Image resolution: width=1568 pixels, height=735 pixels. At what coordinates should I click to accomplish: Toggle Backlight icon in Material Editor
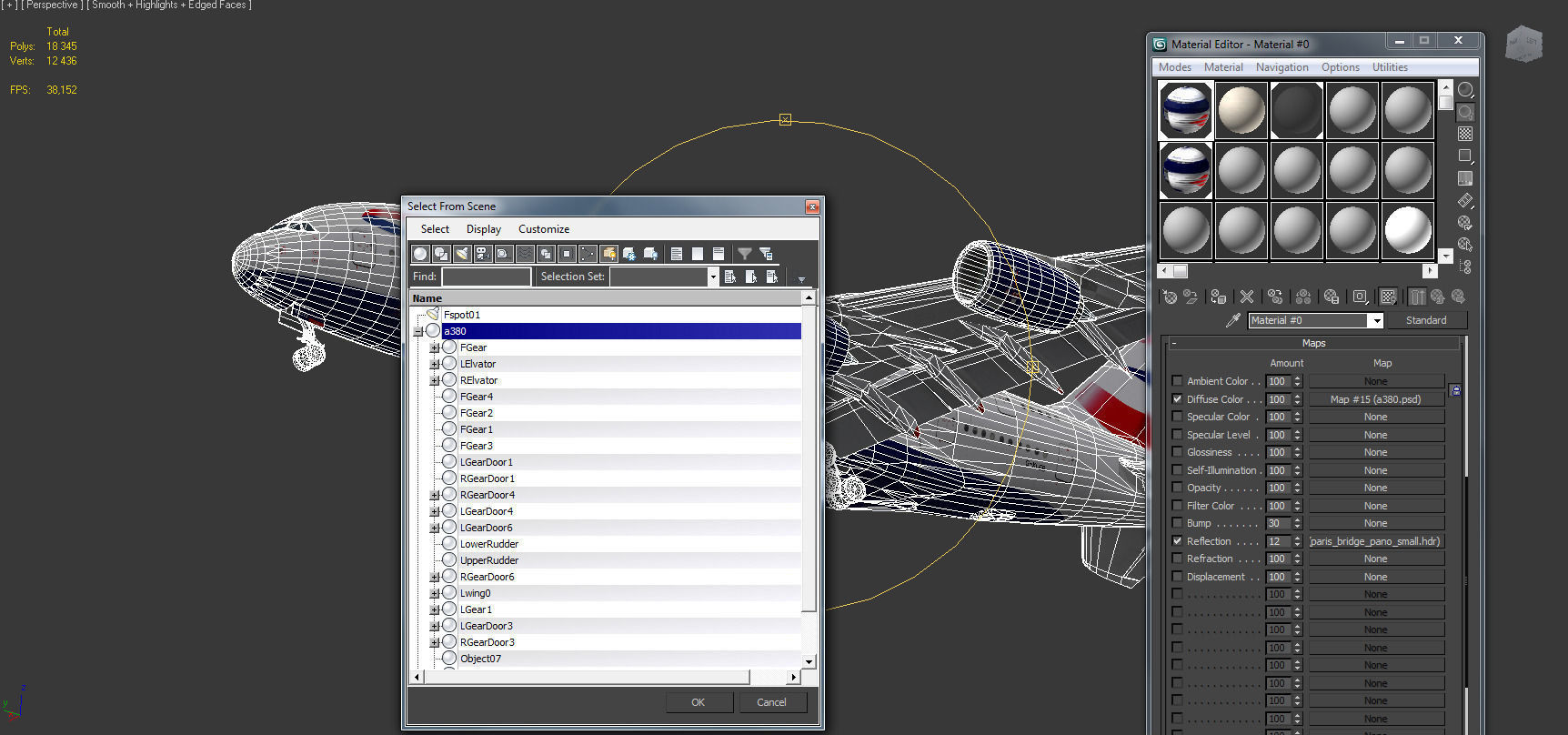(x=1465, y=112)
